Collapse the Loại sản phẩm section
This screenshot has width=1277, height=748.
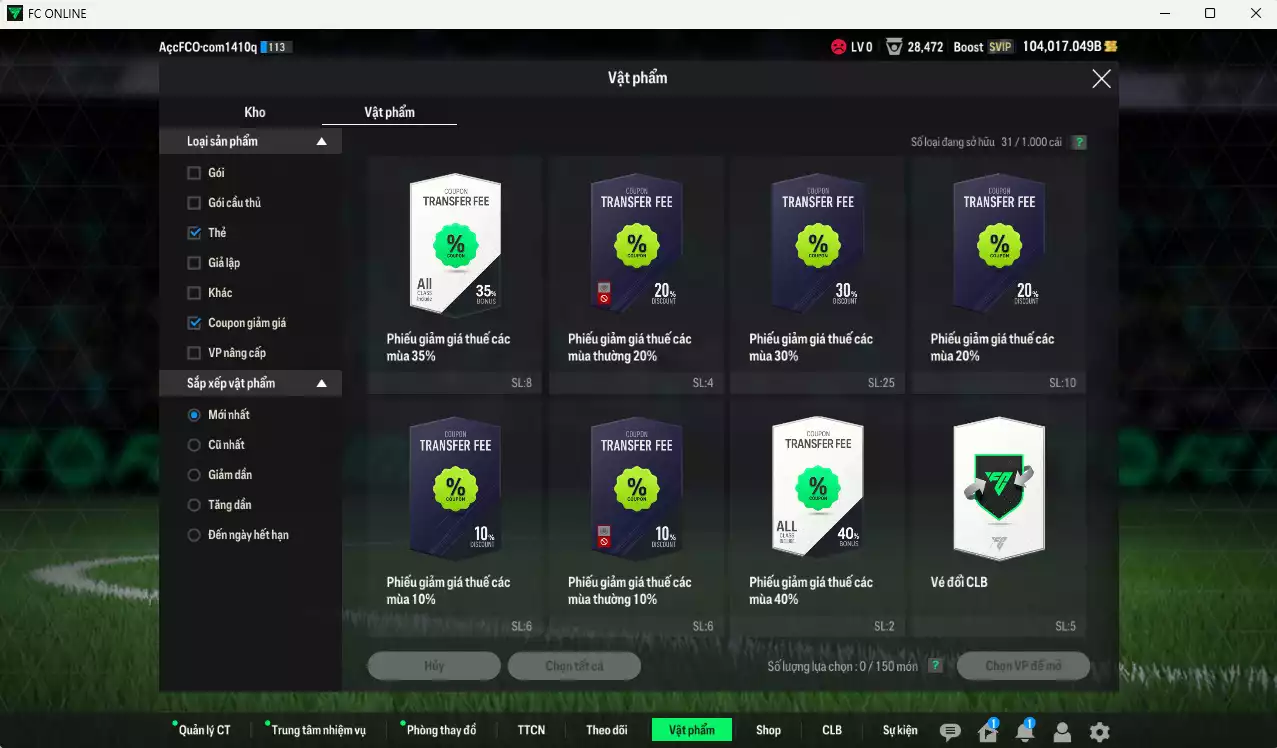[321, 142]
